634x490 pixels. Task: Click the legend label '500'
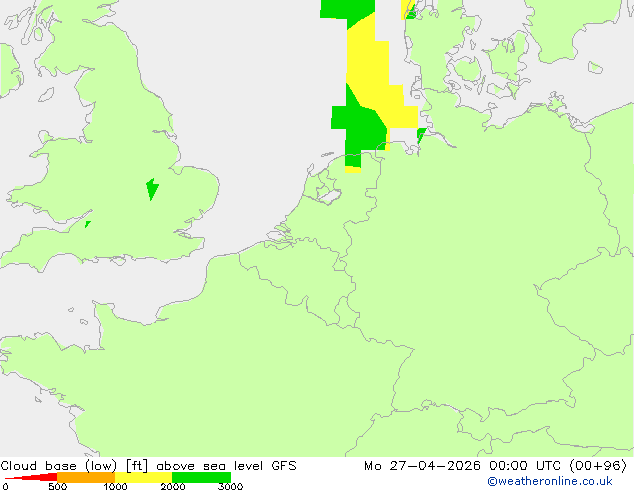(57, 486)
